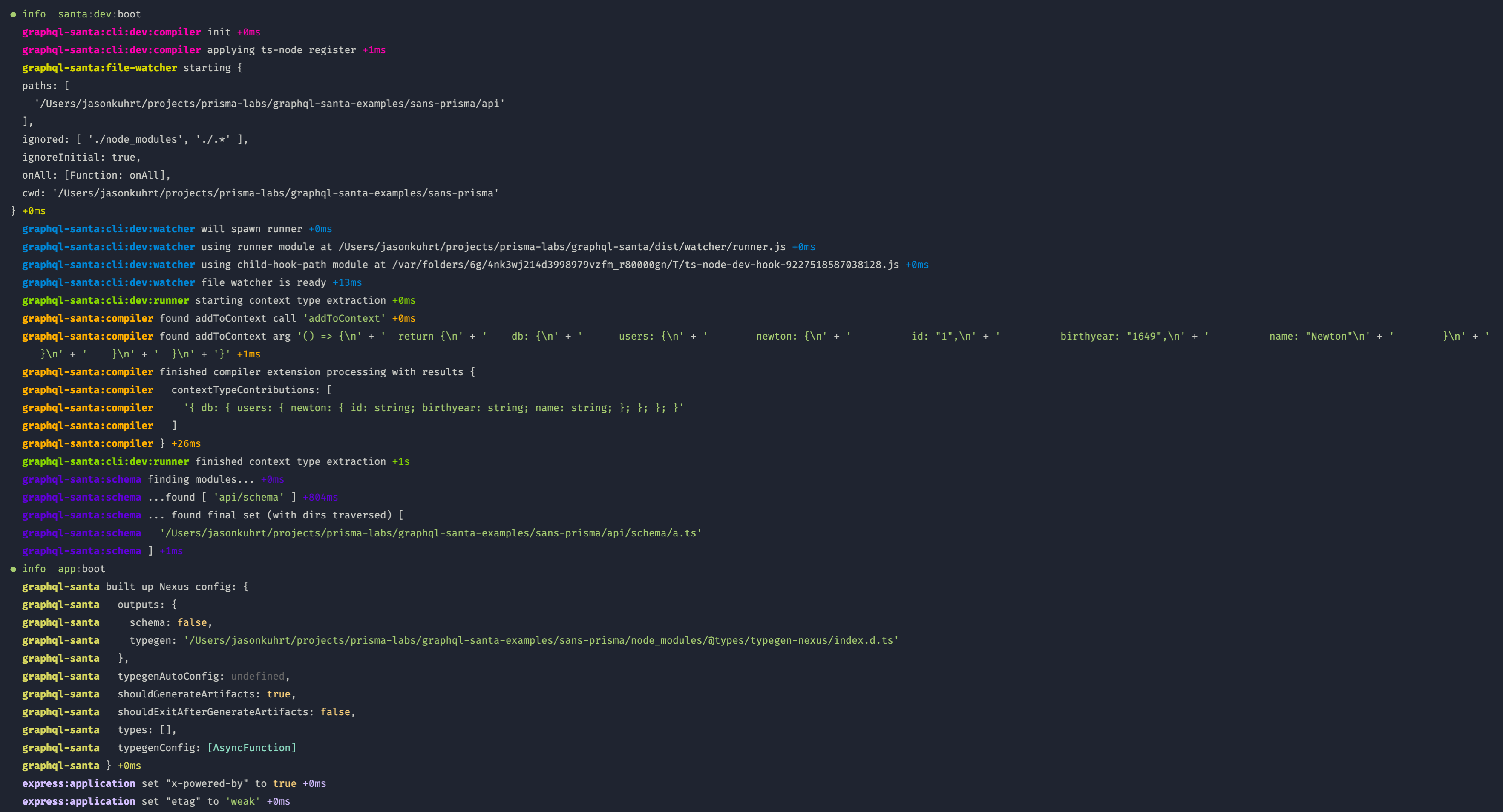Click the "file watcher is ready" message

(264, 283)
